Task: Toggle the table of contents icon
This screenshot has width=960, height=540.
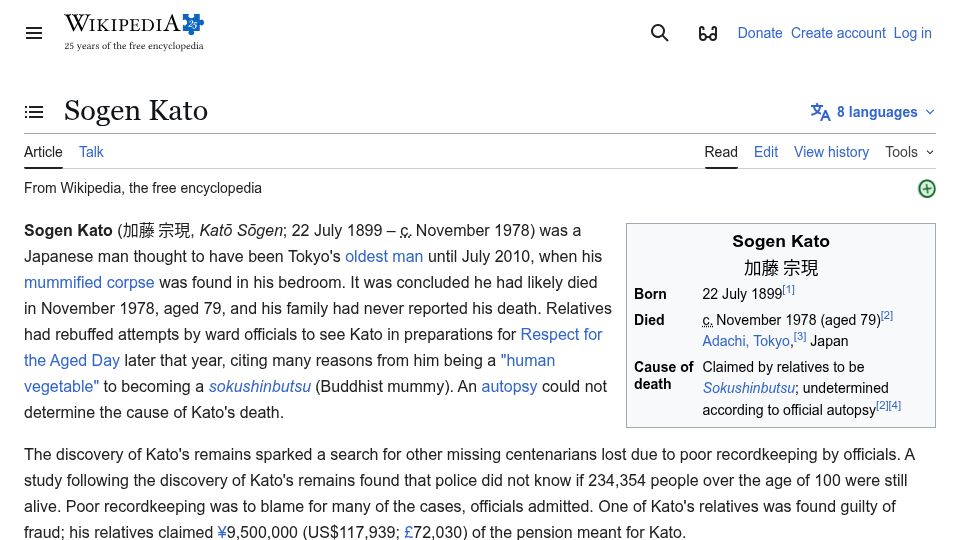Action: [x=34, y=112]
